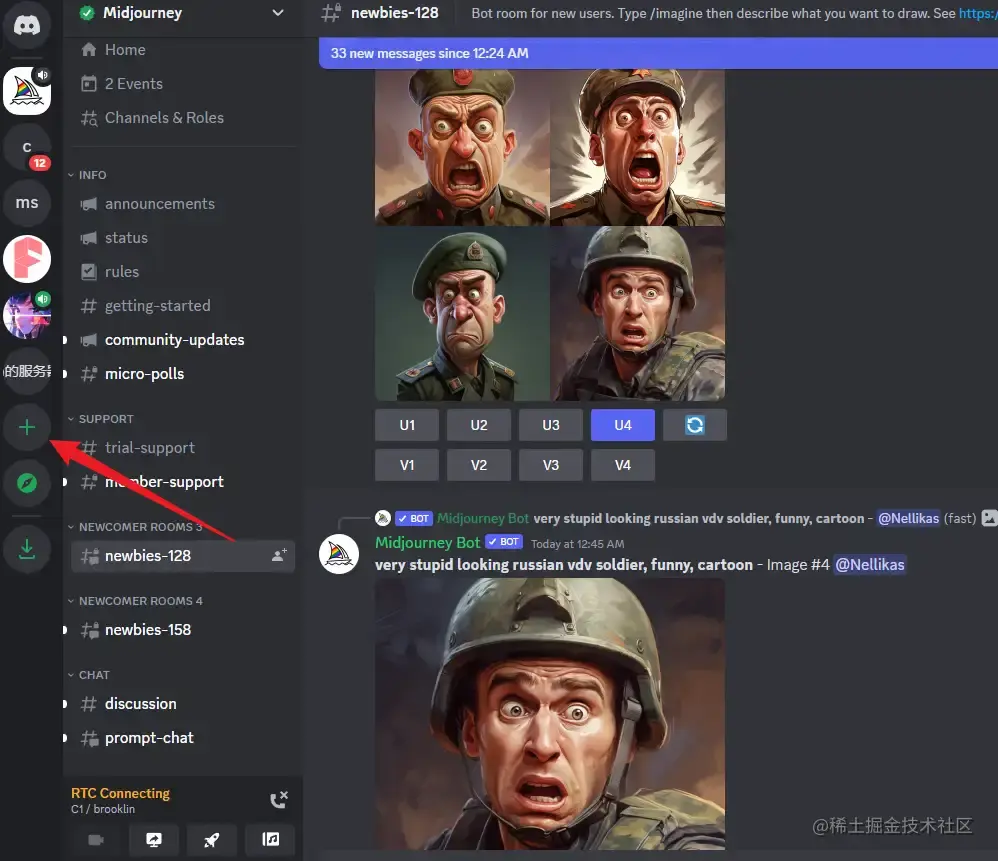
Task: Click the re-roll refresh button
Action: pos(694,425)
